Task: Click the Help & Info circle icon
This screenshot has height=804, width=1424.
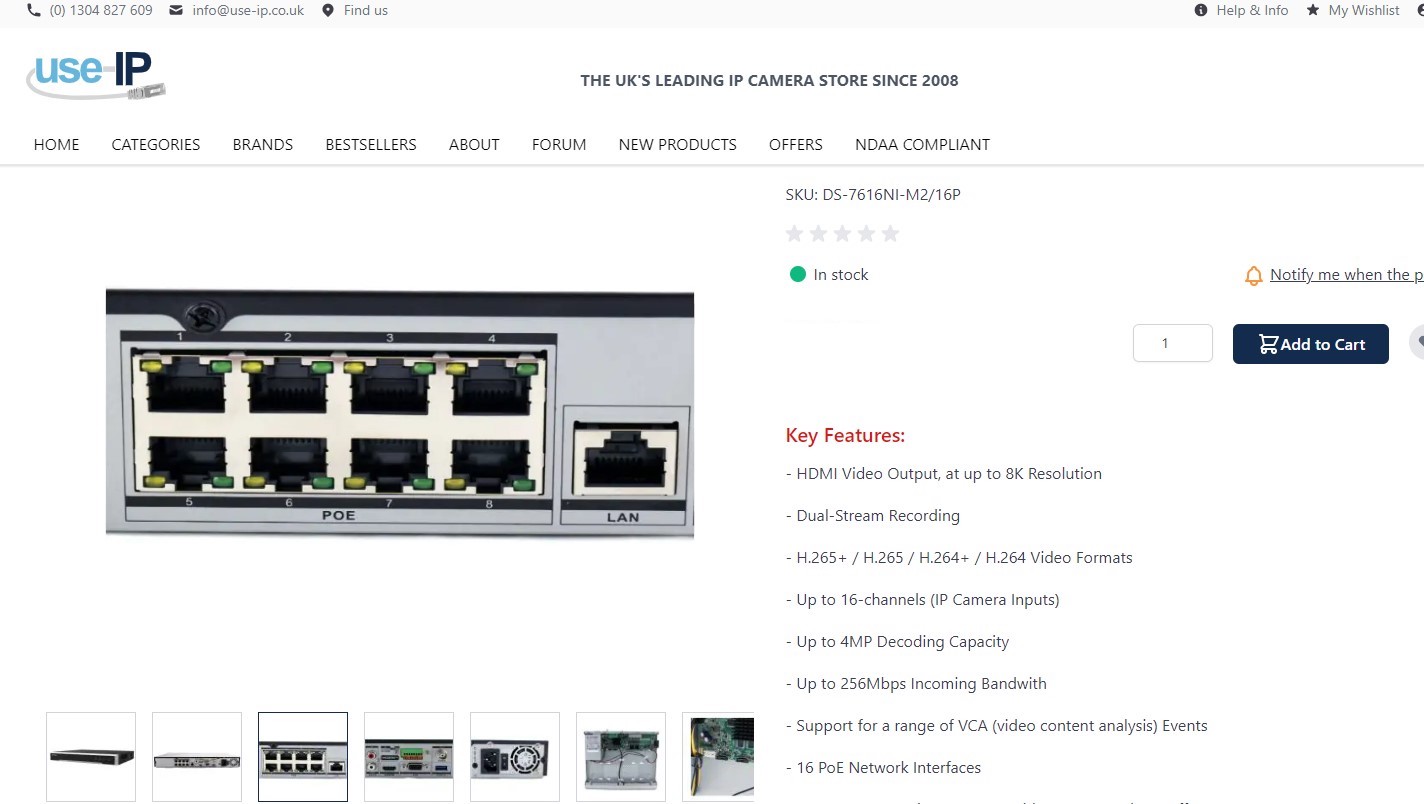Action: [1201, 10]
